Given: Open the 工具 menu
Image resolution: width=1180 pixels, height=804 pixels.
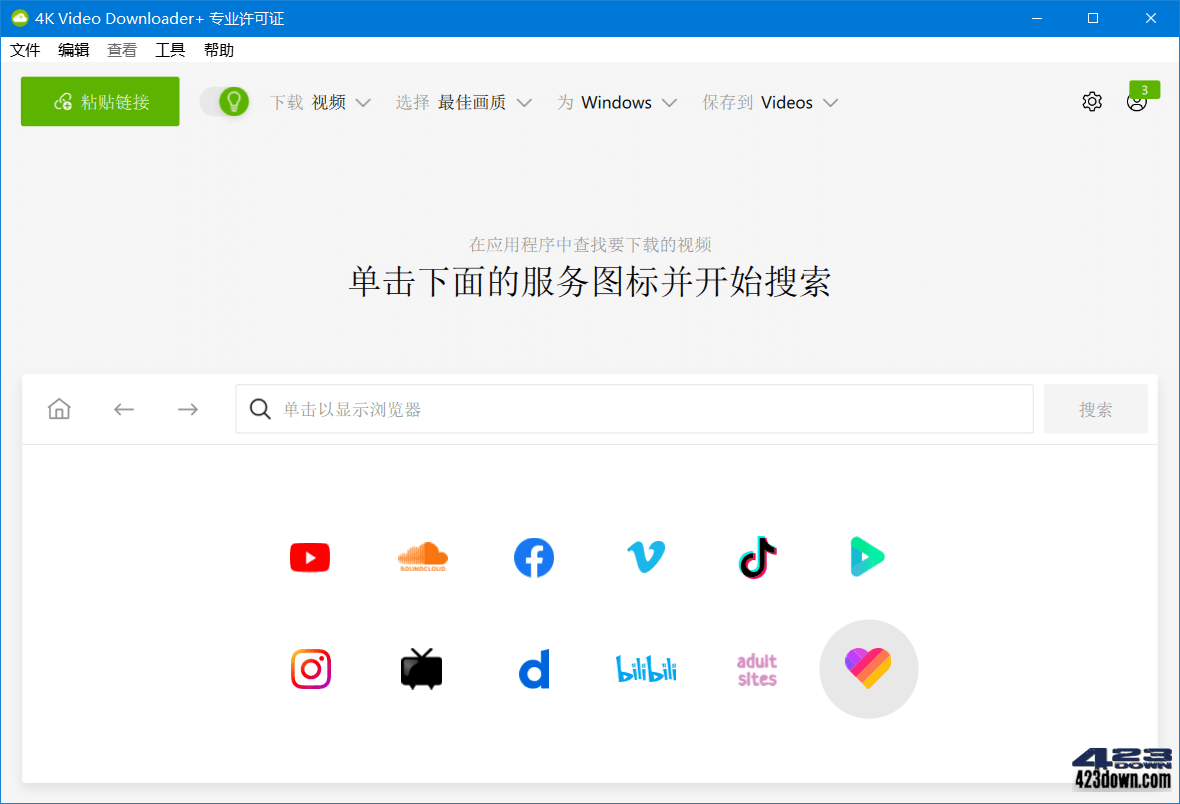Looking at the screenshot, I should (x=170, y=49).
